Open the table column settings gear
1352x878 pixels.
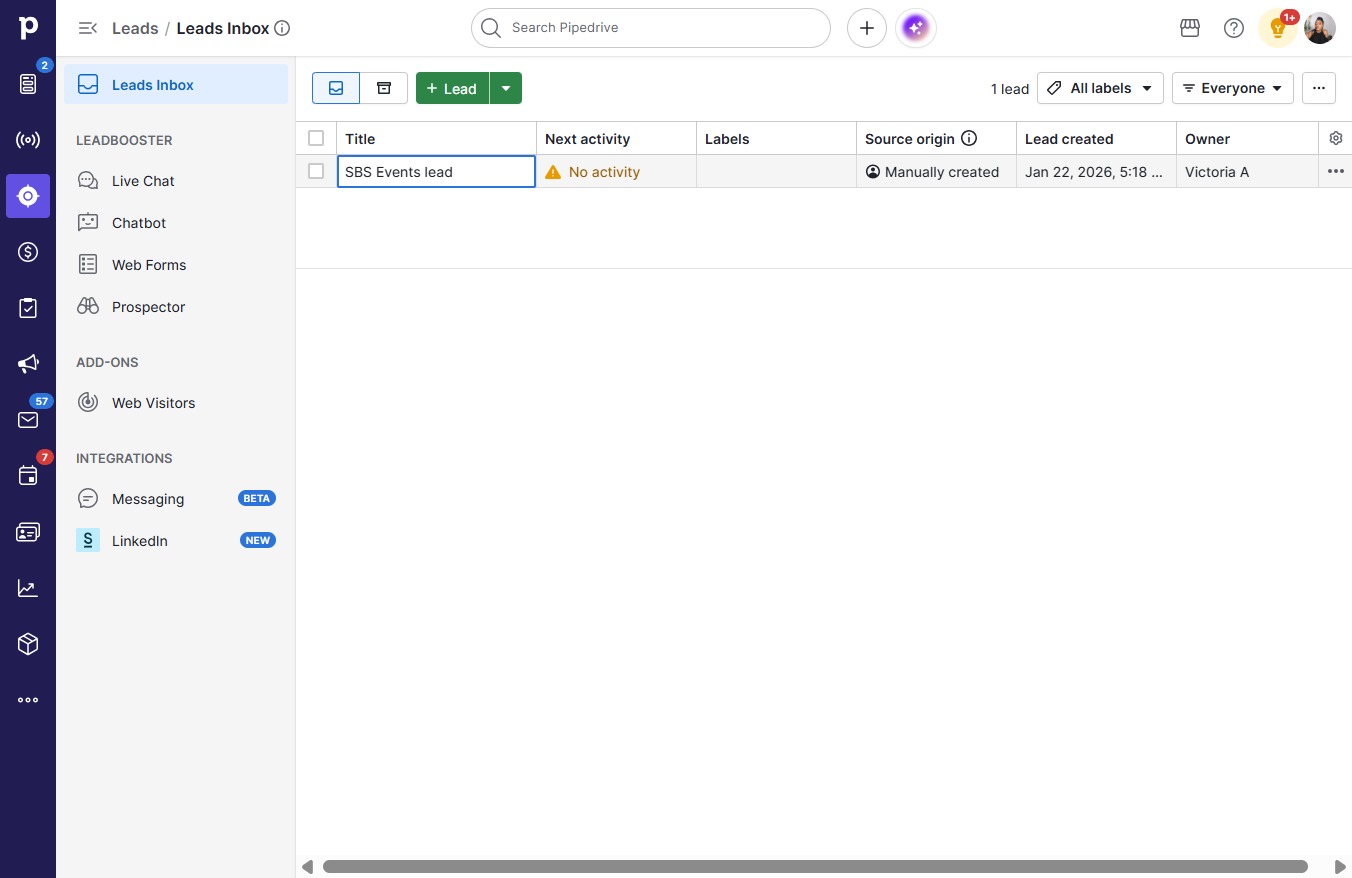click(x=1336, y=138)
